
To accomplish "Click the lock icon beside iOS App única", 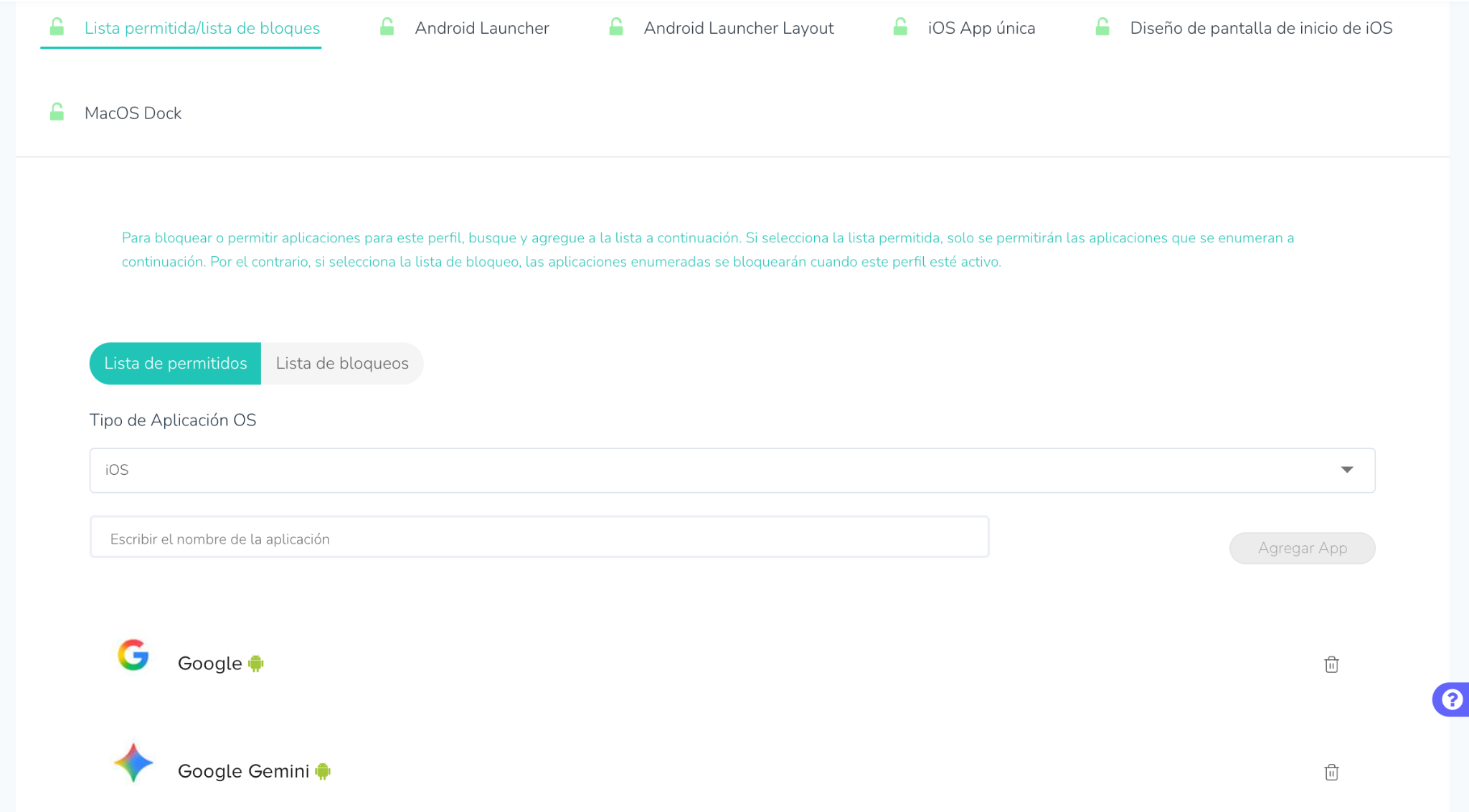I will tap(900, 27).
